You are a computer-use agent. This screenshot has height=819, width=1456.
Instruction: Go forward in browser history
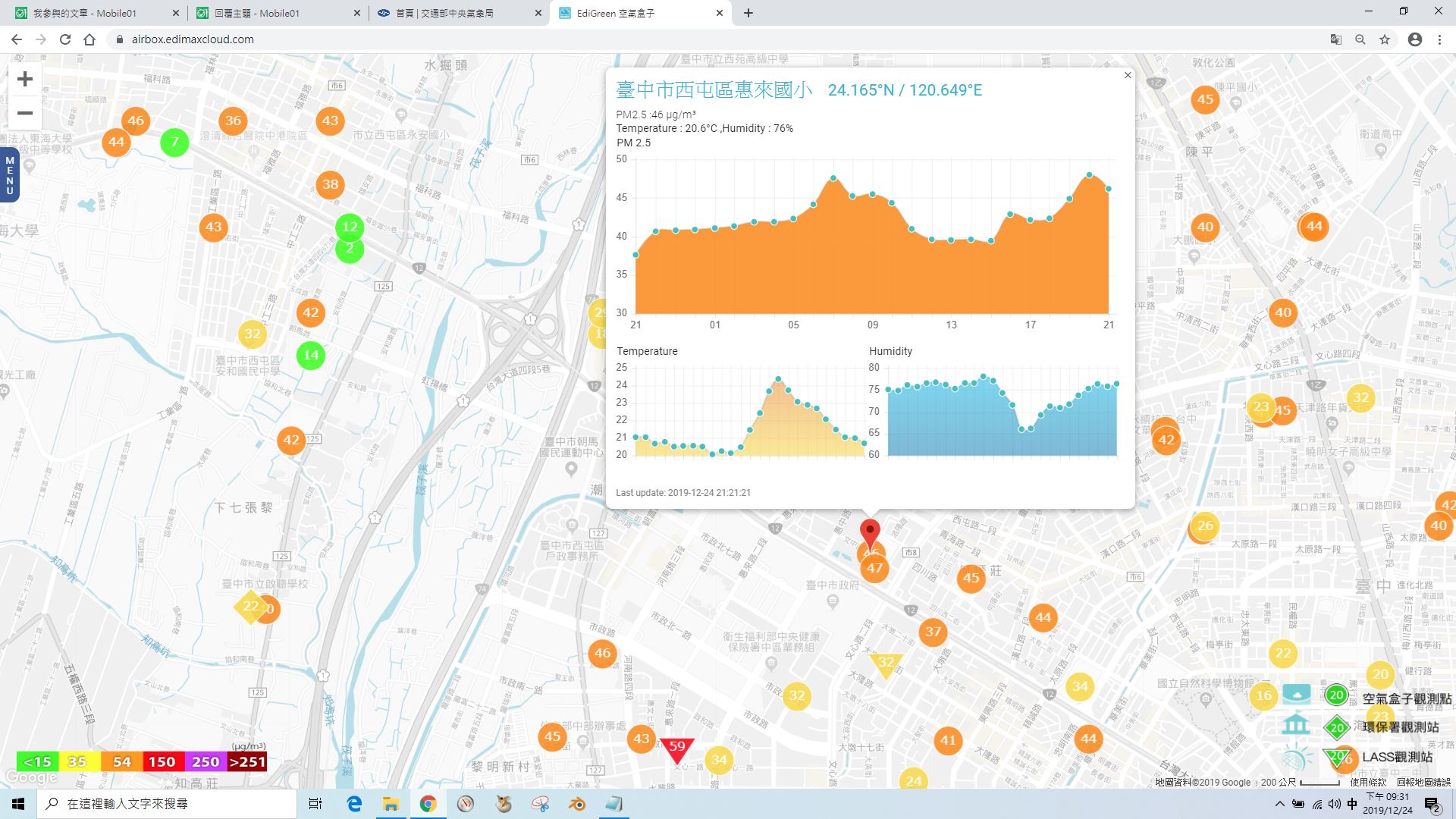pos(41,39)
